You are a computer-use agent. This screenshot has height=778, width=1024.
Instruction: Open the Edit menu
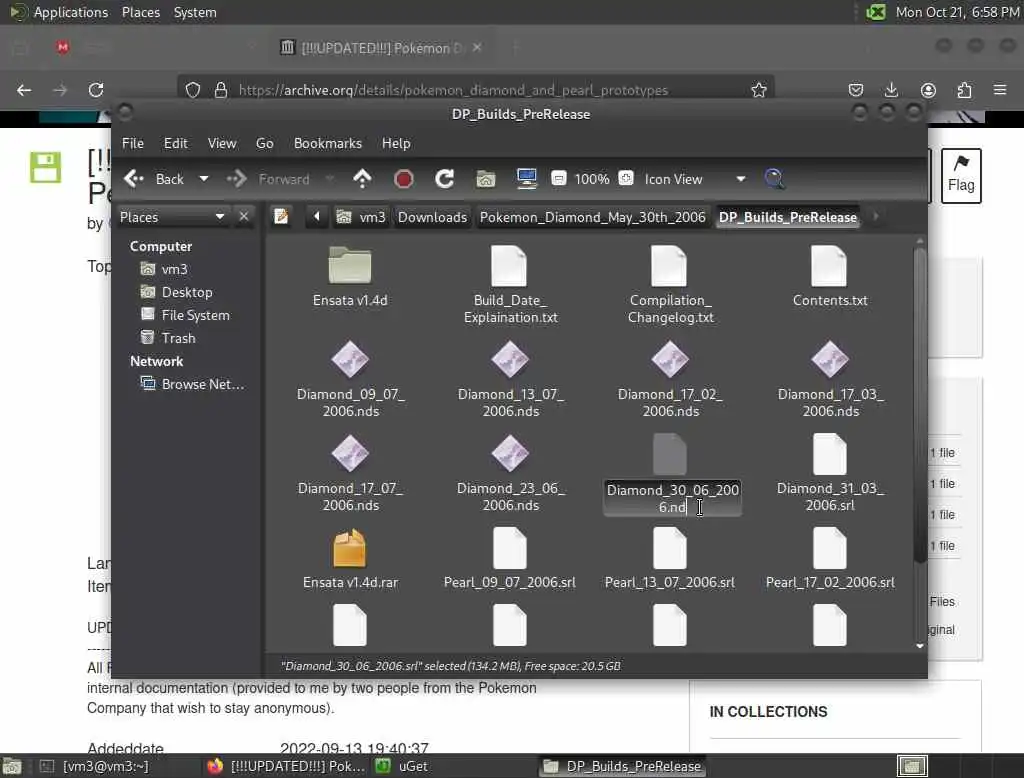pyautogui.click(x=175, y=143)
